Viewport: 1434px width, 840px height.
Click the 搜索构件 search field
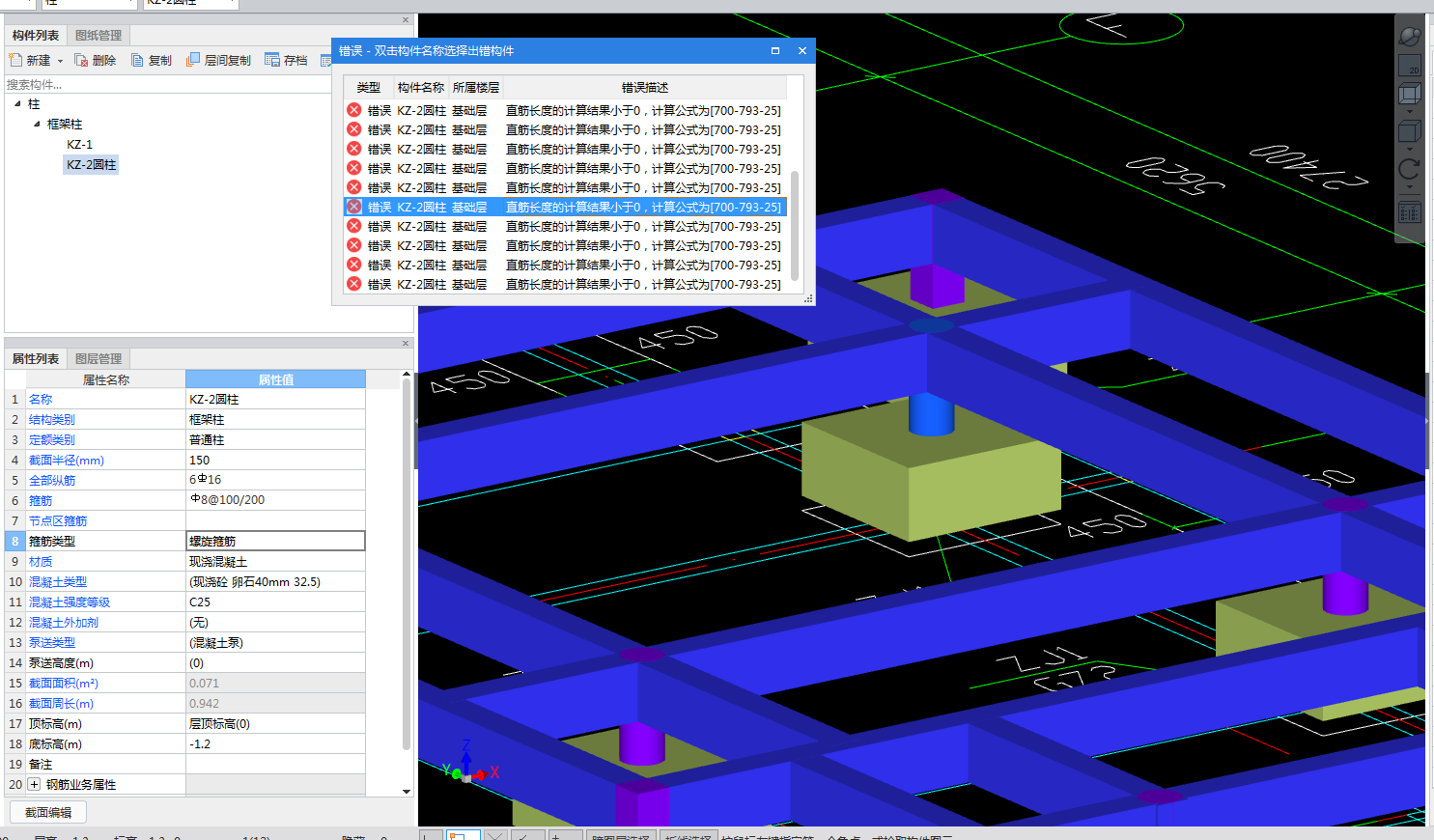[169, 85]
